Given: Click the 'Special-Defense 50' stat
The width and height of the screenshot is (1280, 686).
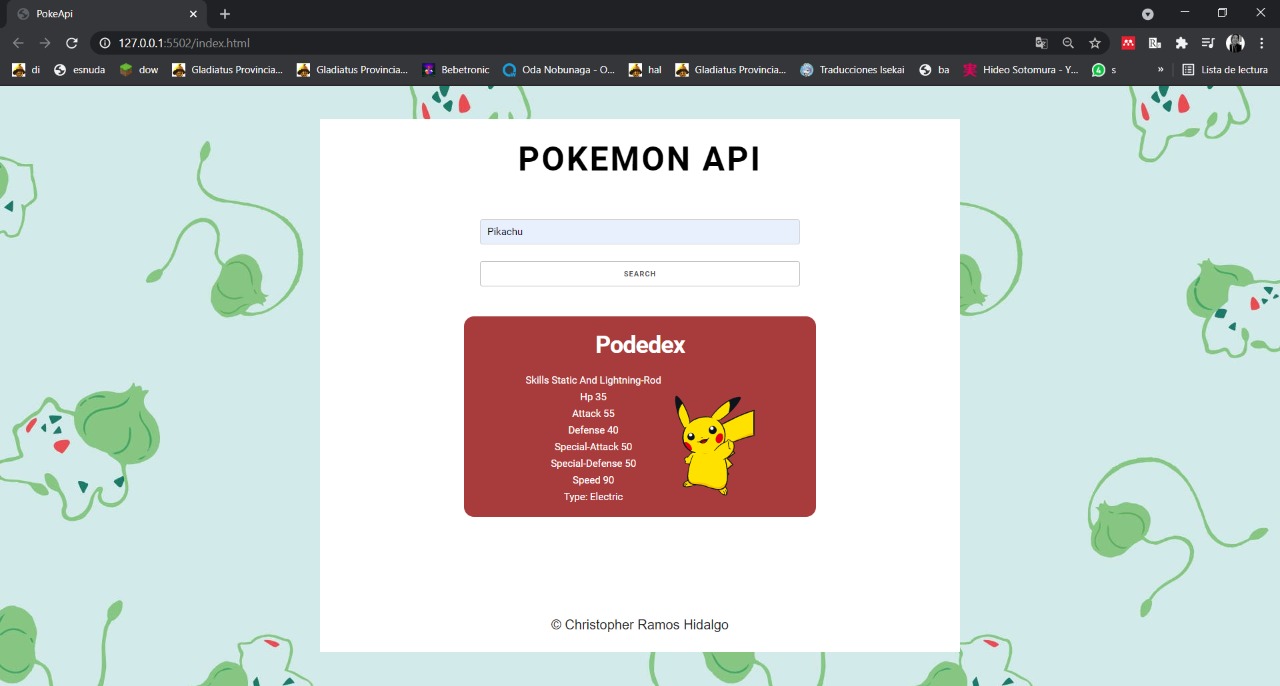Looking at the screenshot, I should tap(593, 464).
